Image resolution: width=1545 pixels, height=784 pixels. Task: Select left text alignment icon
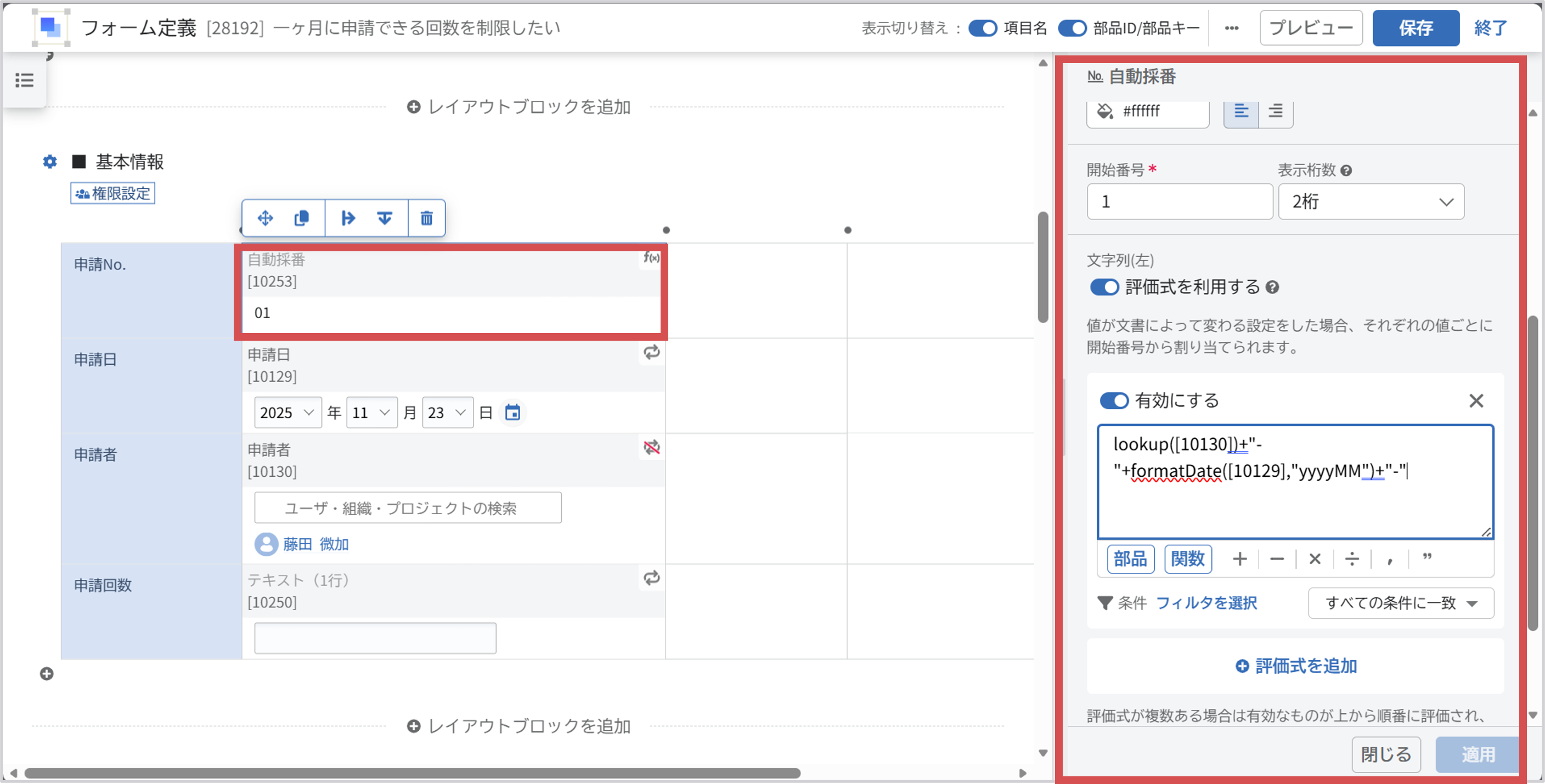[x=1242, y=111]
